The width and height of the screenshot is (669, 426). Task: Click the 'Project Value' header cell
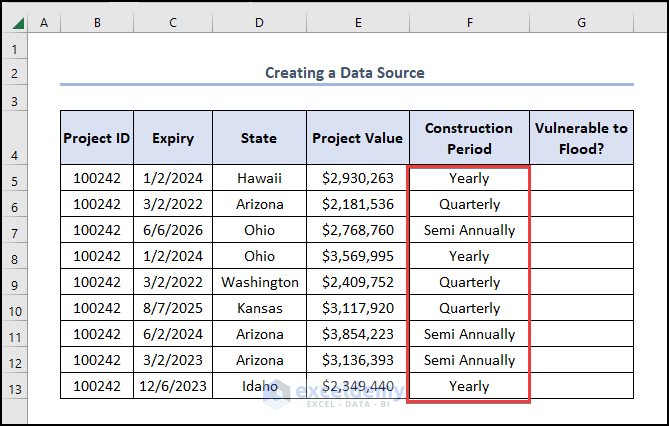click(357, 139)
